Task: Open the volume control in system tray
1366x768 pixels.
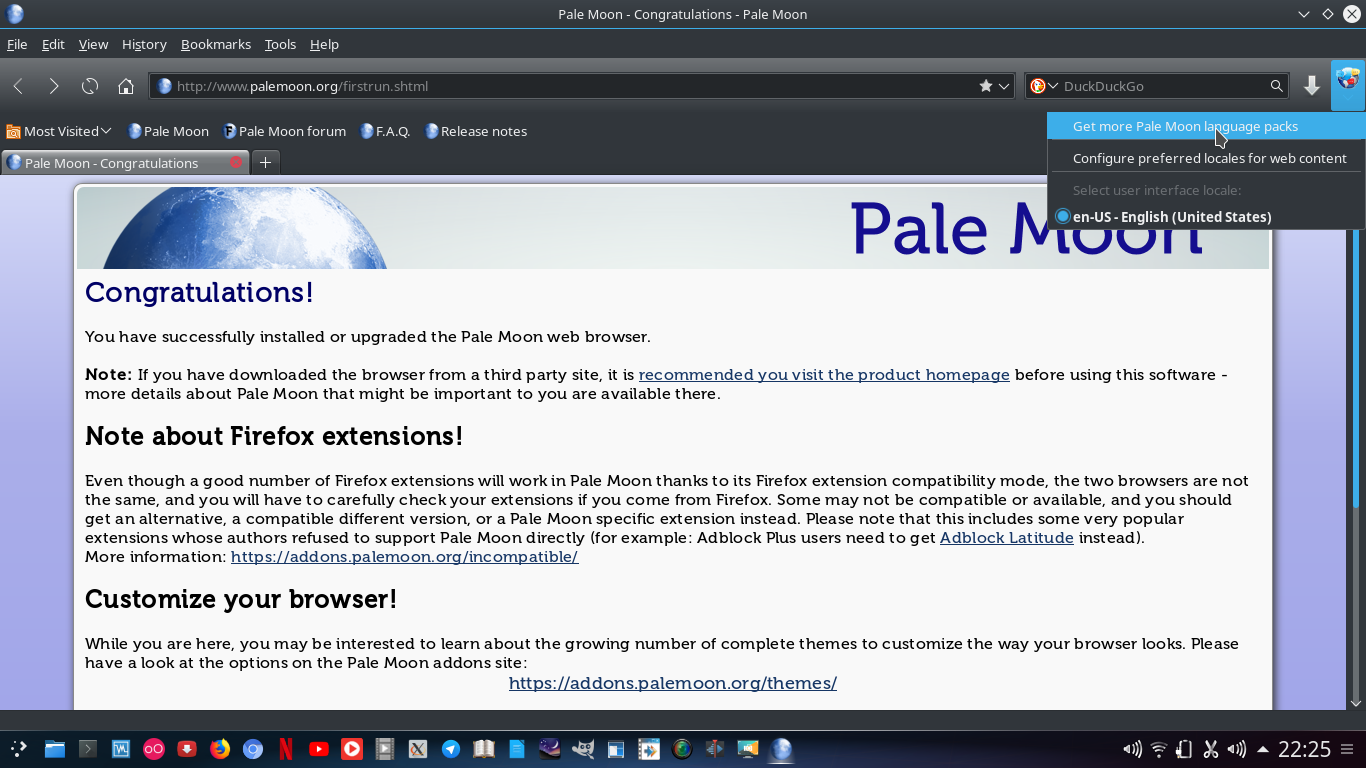Action: 1131,748
